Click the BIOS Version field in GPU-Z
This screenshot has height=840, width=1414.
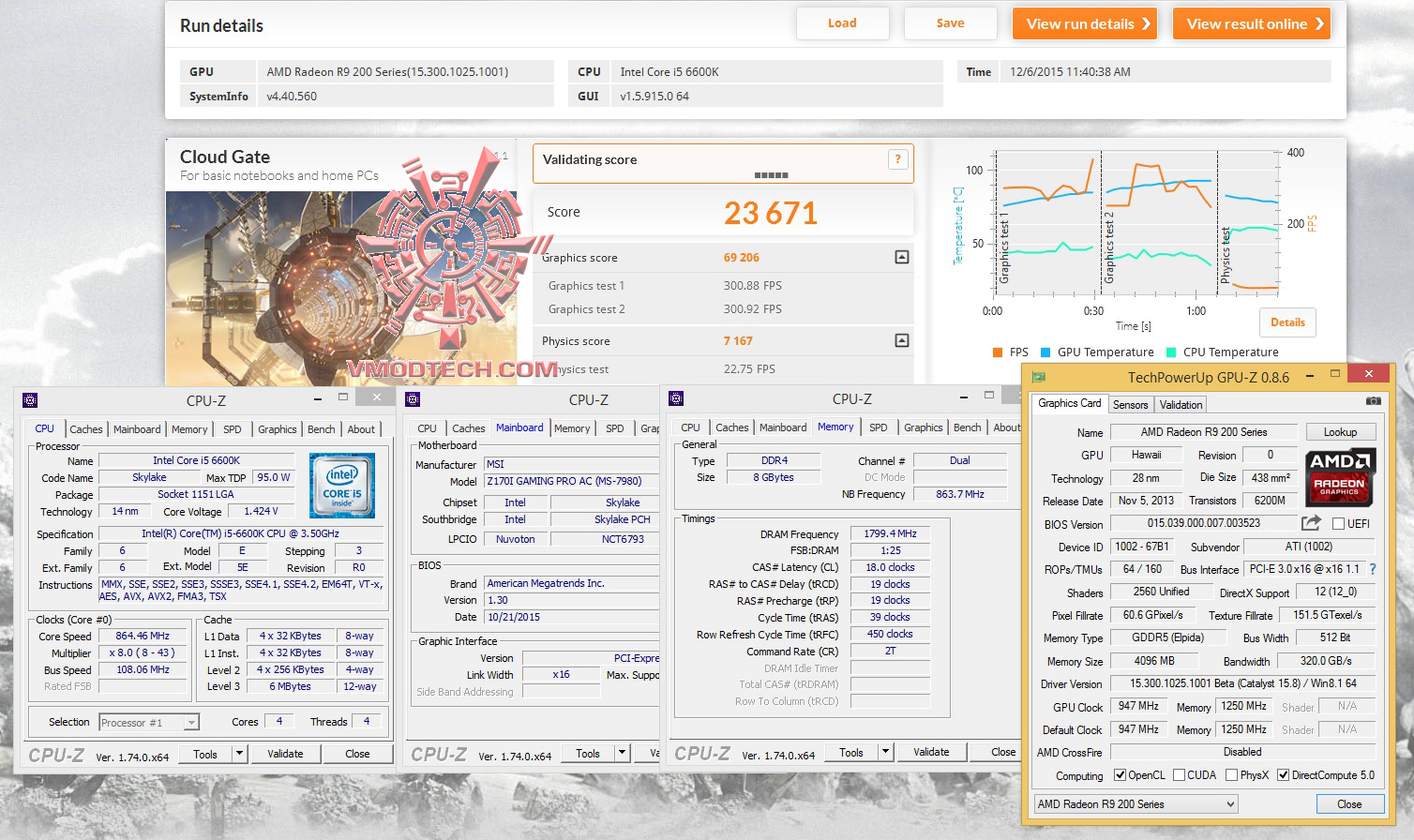pyautogui.click(x=1204, y=523)
